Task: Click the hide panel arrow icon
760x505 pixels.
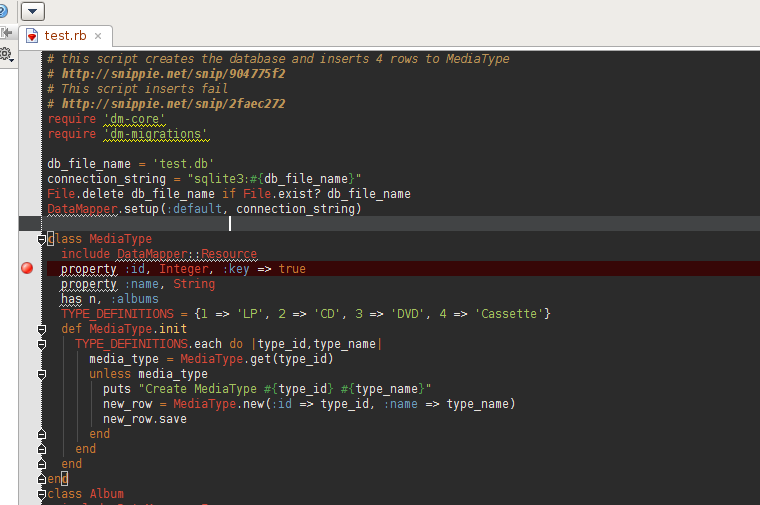Action: tap(6, 32)
